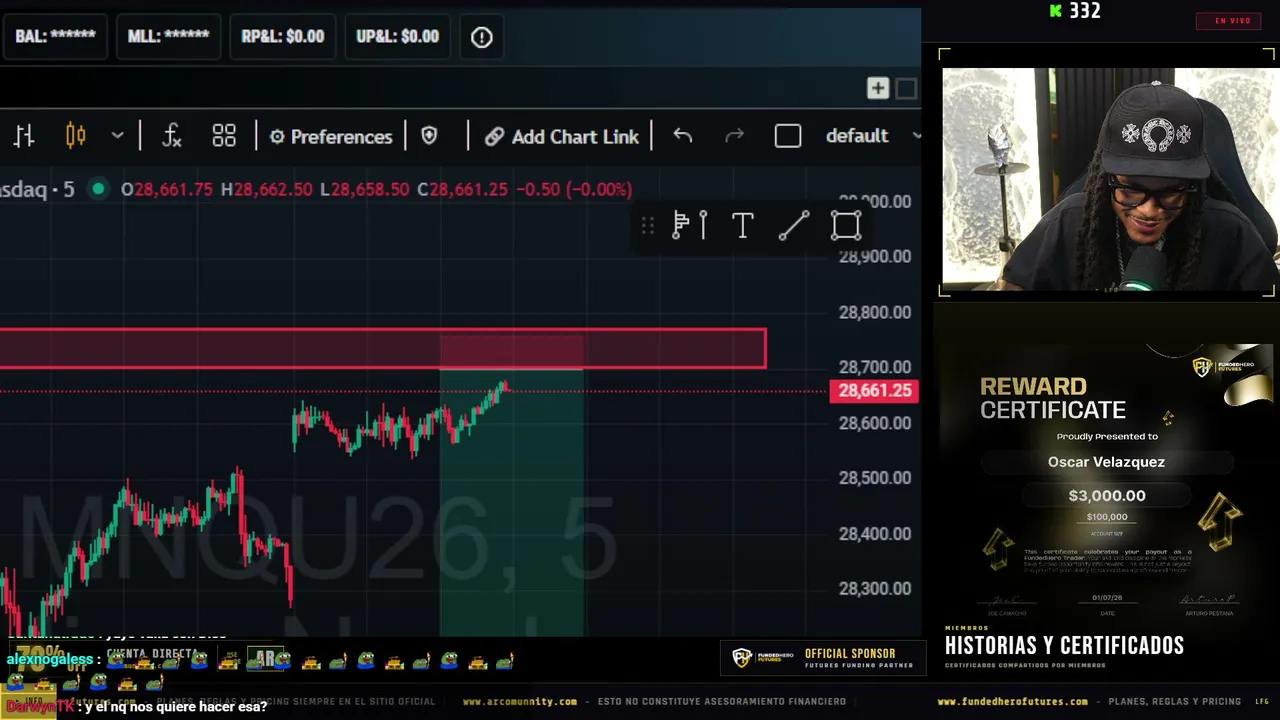The width and height of the screenshot is (1280, 720).
Task: Click chat username alexnogaless
Action: point(50,660)
